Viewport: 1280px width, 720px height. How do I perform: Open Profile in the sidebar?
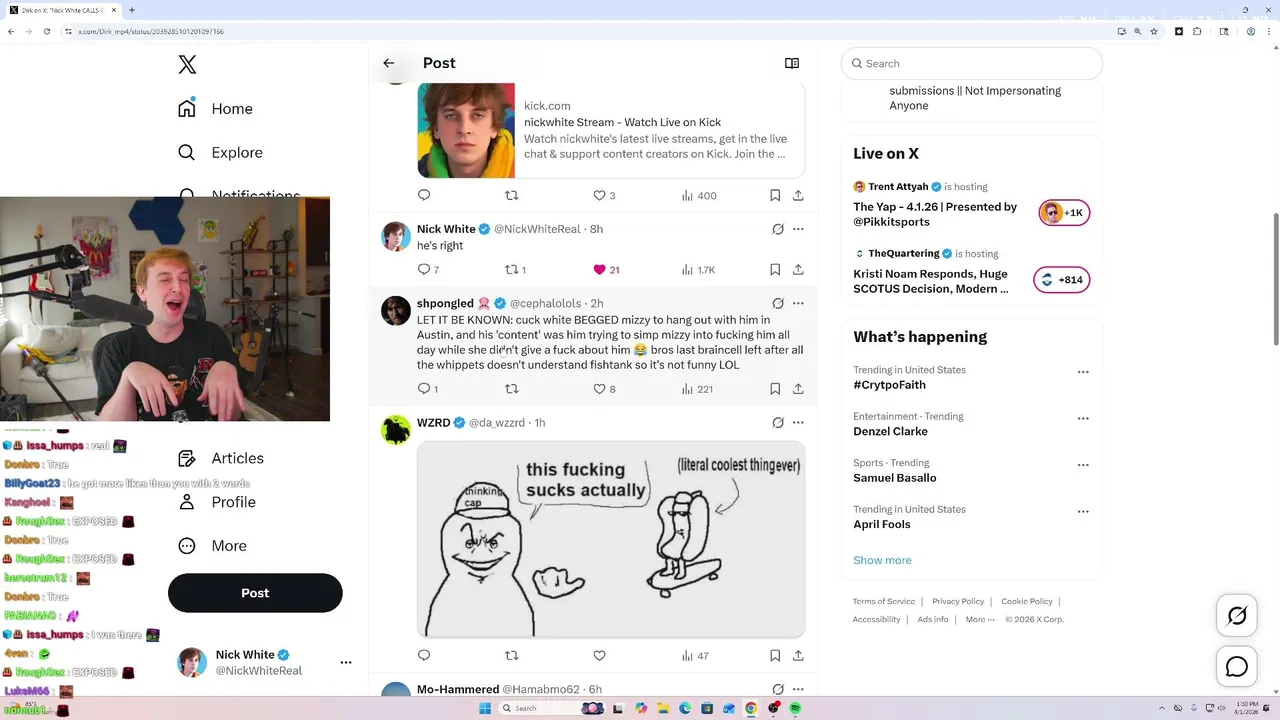216,502
